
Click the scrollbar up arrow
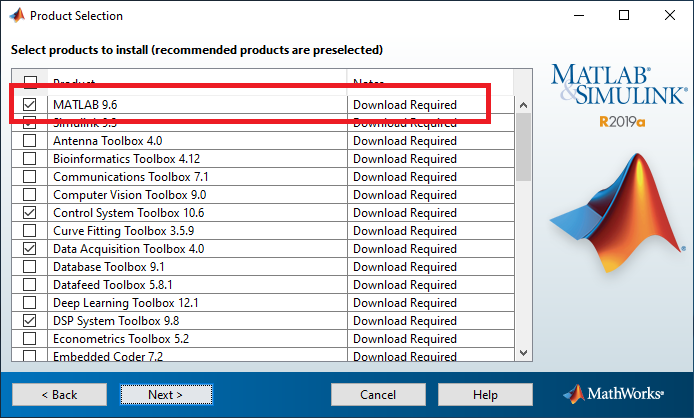(x=524, y=105)
